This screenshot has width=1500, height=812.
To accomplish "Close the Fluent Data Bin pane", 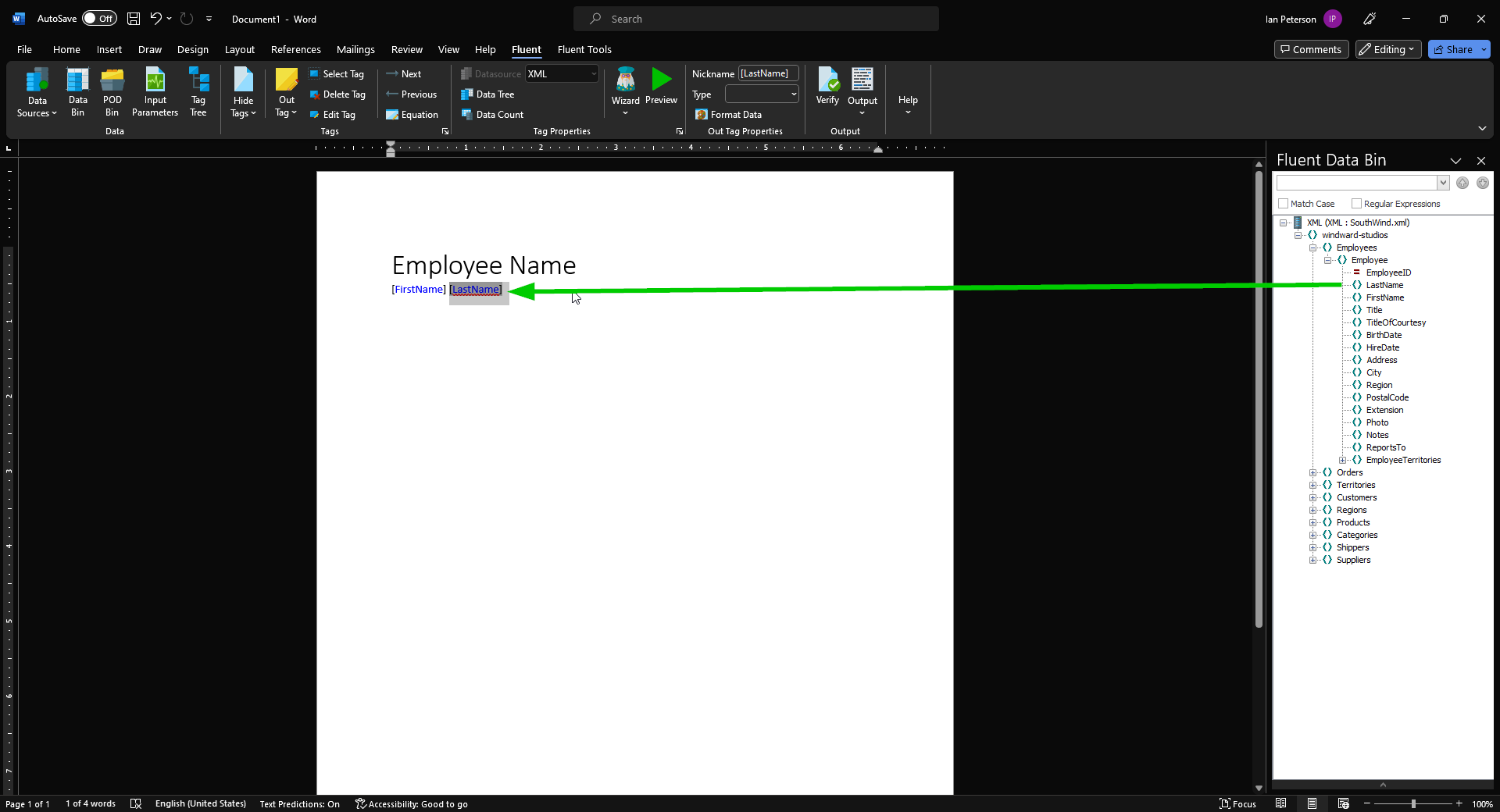I will click(1481, 160).
